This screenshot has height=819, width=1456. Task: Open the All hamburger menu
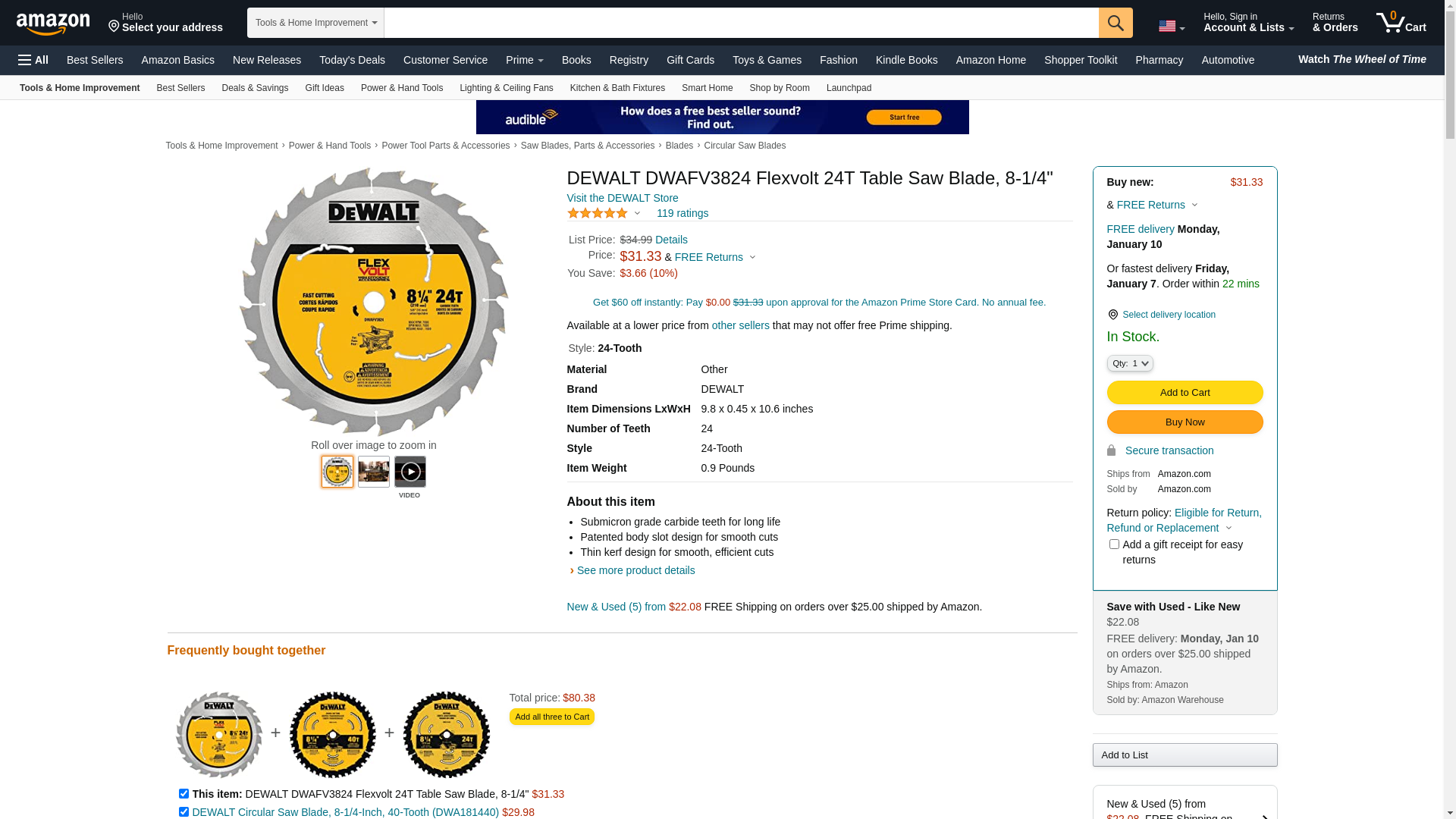(x=33, y=60)
